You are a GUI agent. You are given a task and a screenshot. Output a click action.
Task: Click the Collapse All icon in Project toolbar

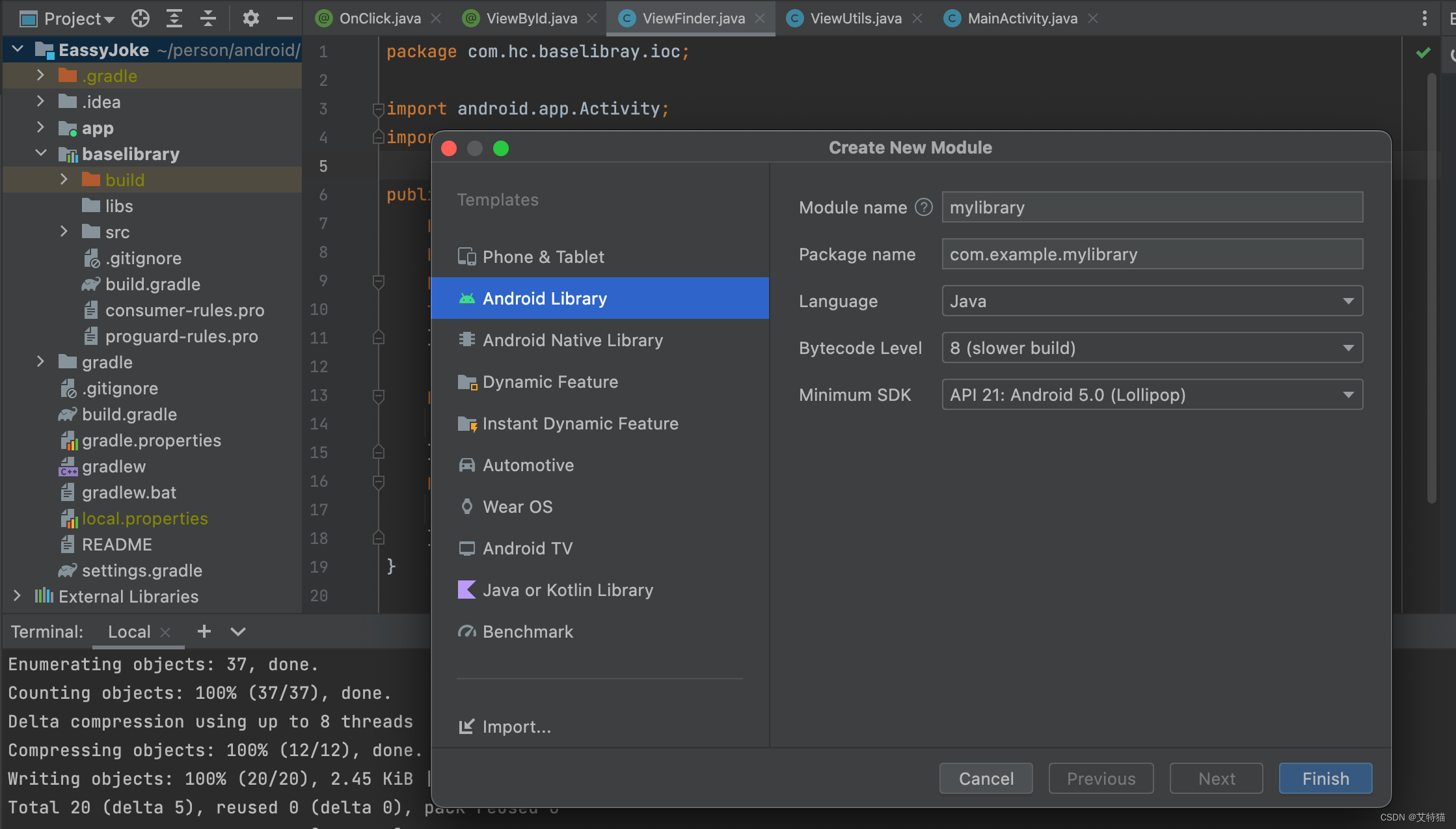pos(208,18)
